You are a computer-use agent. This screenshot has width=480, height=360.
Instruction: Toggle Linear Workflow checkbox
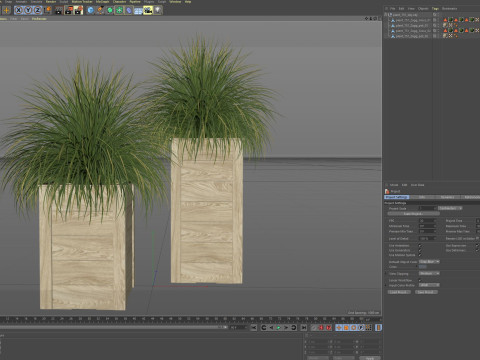click(x=420, y=280)
